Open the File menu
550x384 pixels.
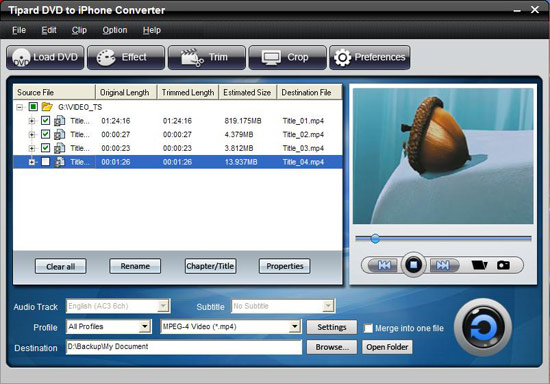tap(19, 30)
